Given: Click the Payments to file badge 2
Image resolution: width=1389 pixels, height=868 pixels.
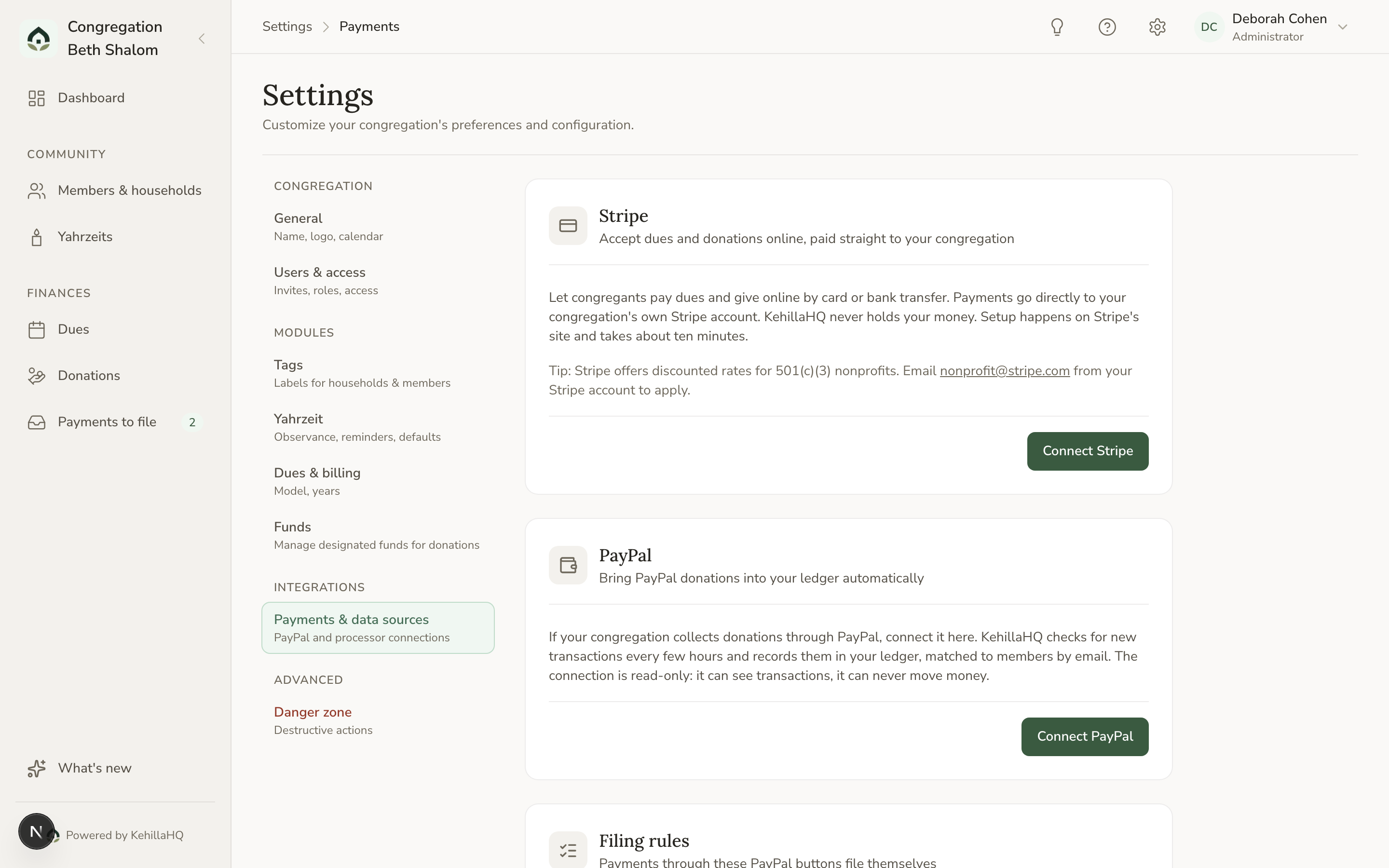Looking at the screenshot, I should pos(192,422).
